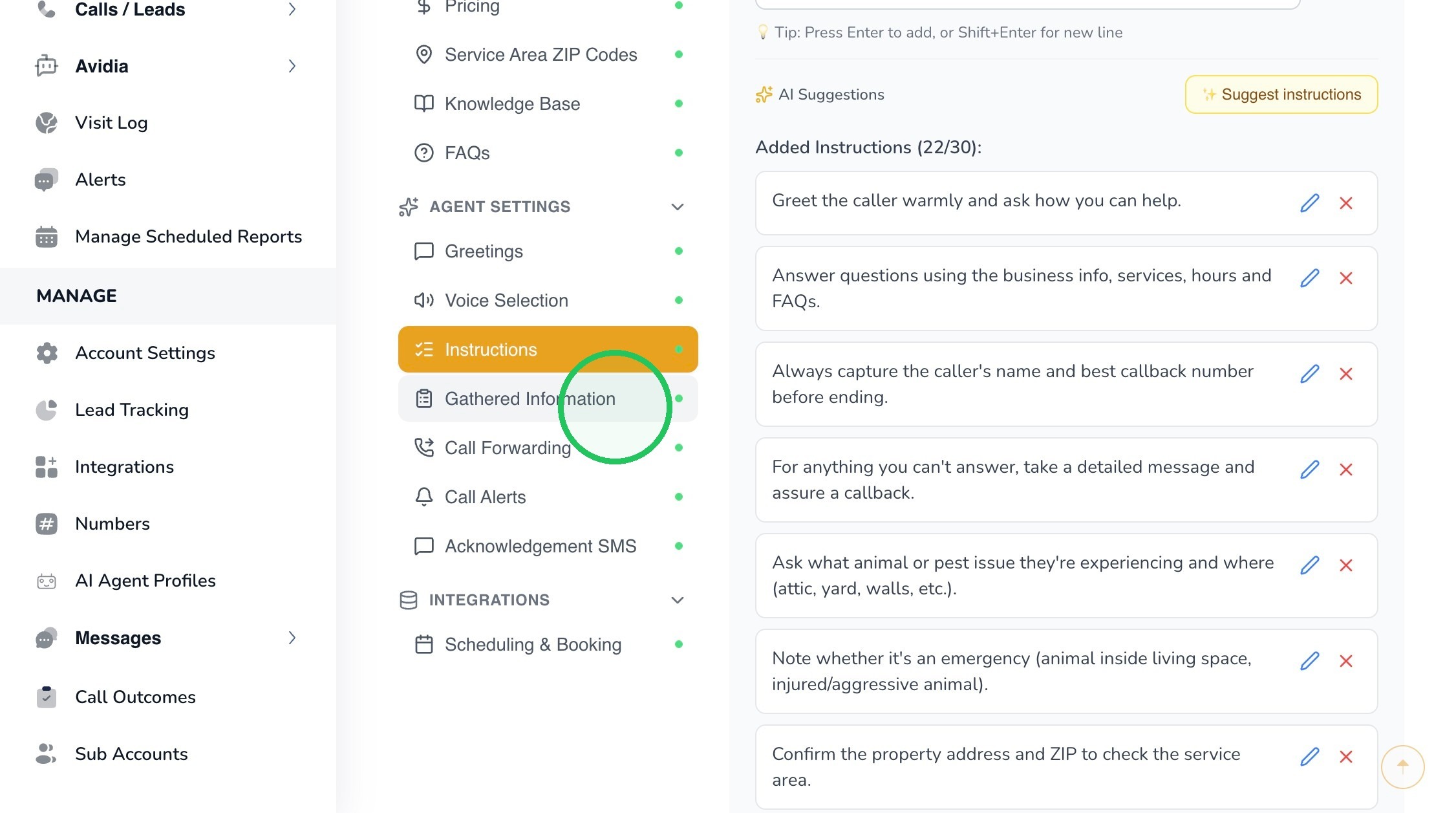Image resolution: width=1456 pixels, height=813 pixels.
Task: Click the scroll-to-top arrow button
Action: pyautogui.click(x=1402, y=767)
